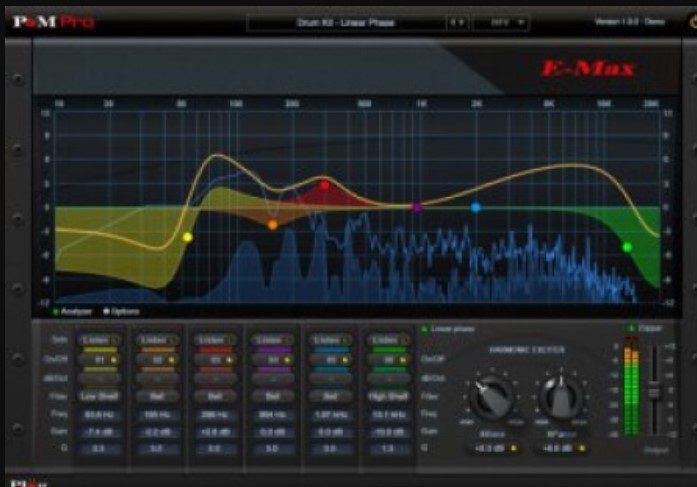Viewport: 697px width, 487px height.
Task: Toggle band 3 red on/off button
Action: pyautogui.click(x=216, y=359)
